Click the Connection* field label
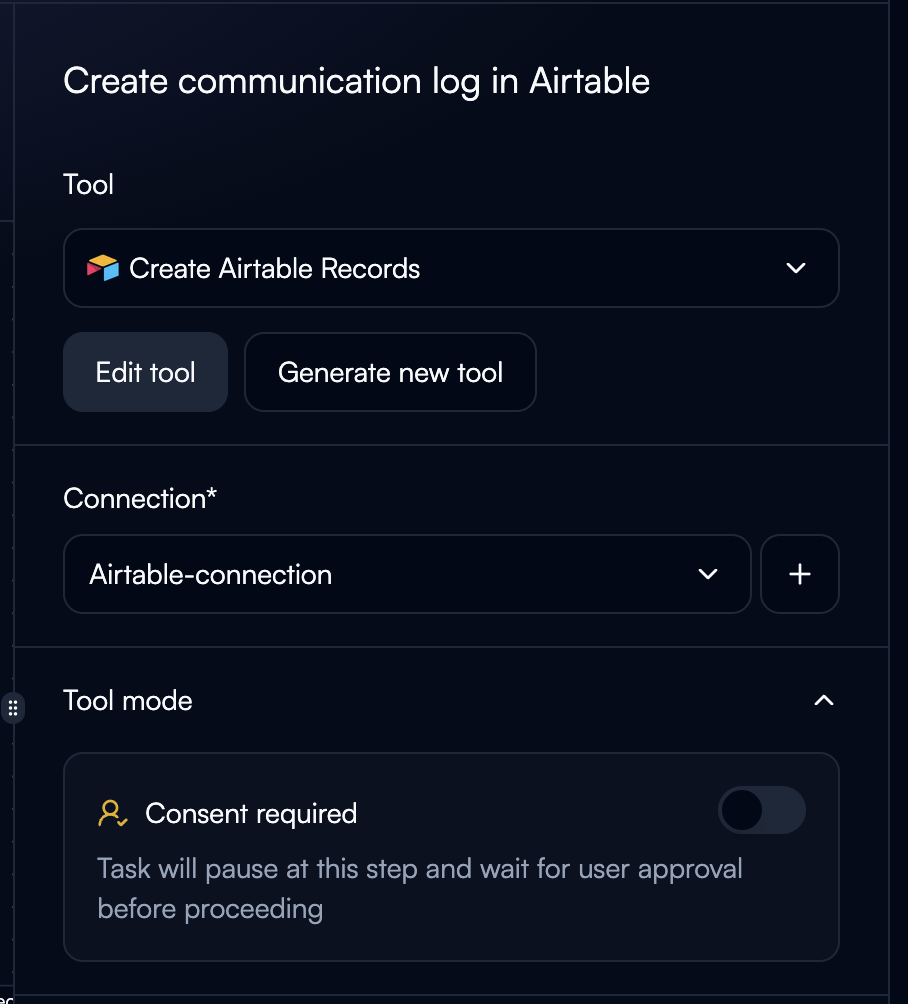This screenshot has width=908, height=1004. point(140,498)
